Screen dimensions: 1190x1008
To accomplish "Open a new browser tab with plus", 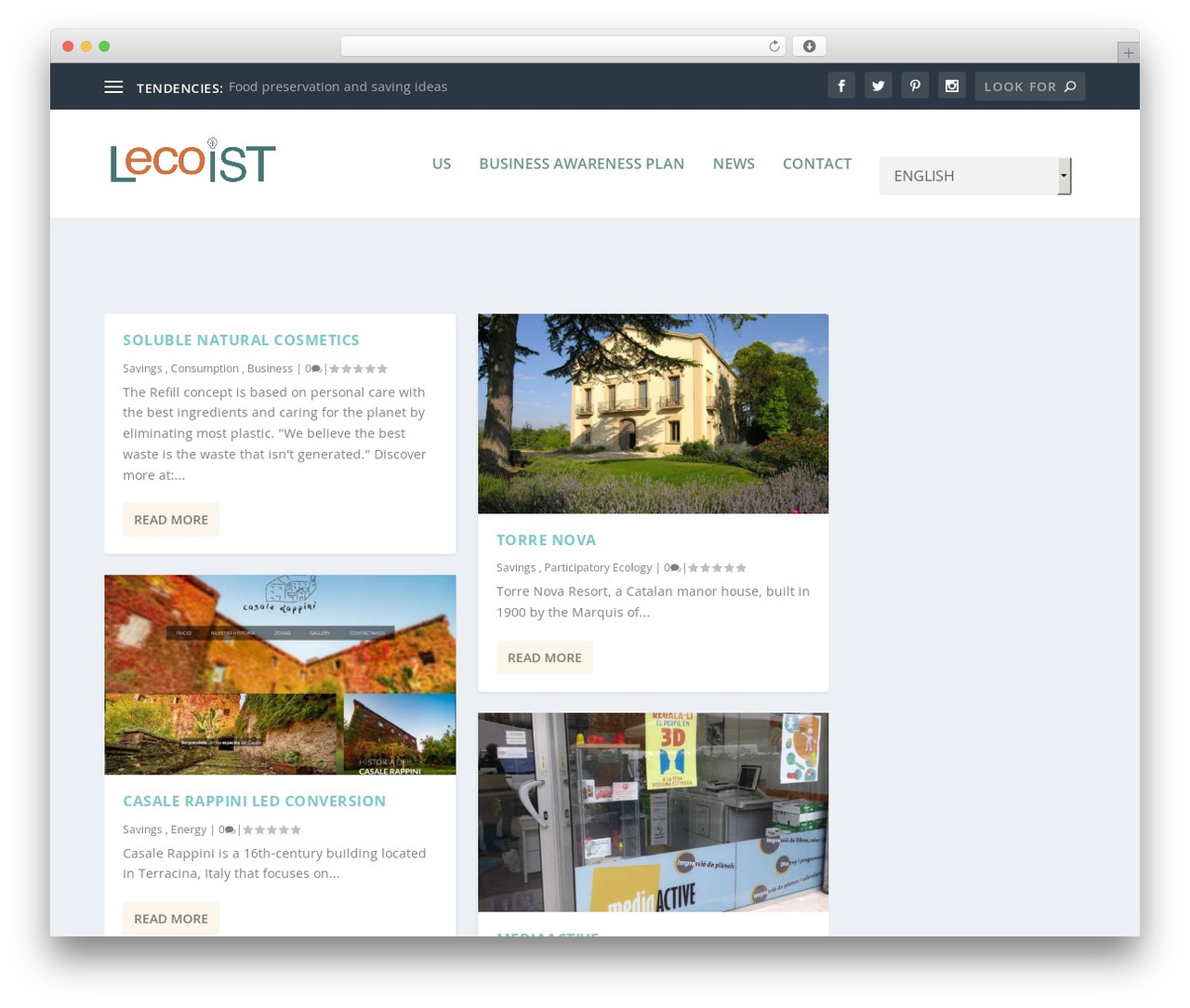I will point(1128,53).
